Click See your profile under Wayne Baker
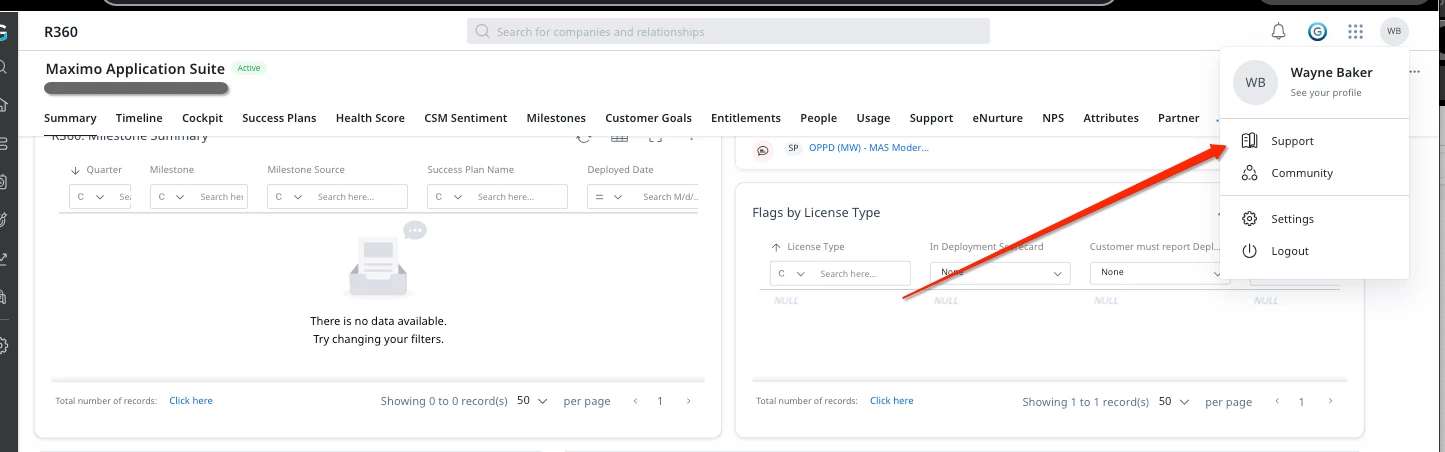The image size is (1445, 452). coord(1325,93)
